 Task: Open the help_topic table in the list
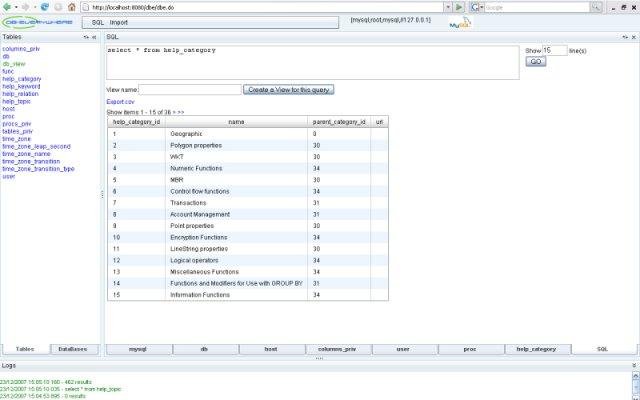17,101
